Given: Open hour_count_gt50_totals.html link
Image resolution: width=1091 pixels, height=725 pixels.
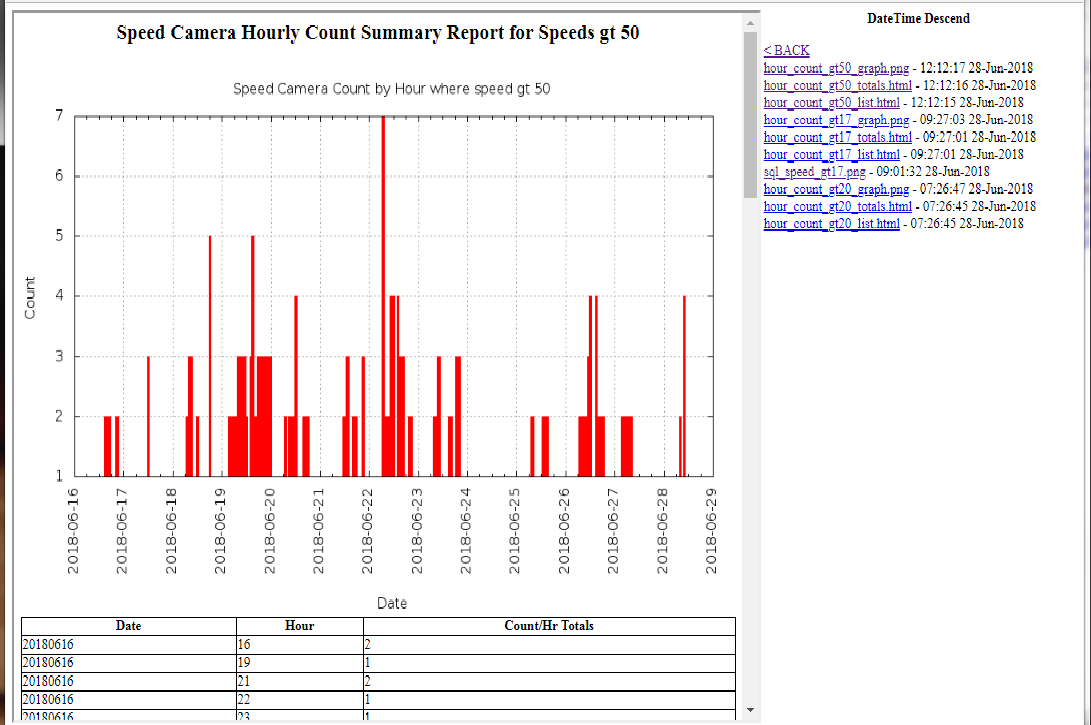Looking at the screenshot, I should (x=837, y=86).
